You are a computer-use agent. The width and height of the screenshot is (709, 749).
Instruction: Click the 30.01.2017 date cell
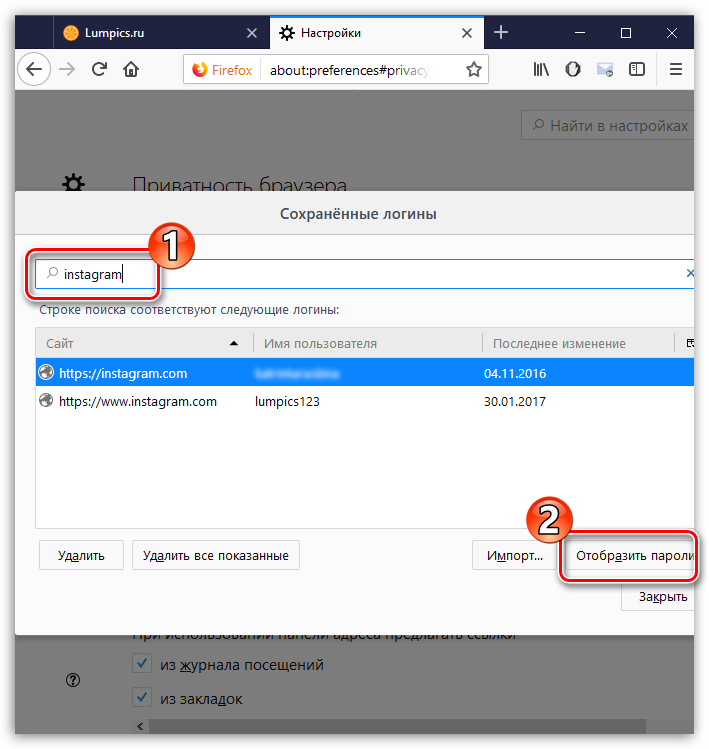(515, 401)
